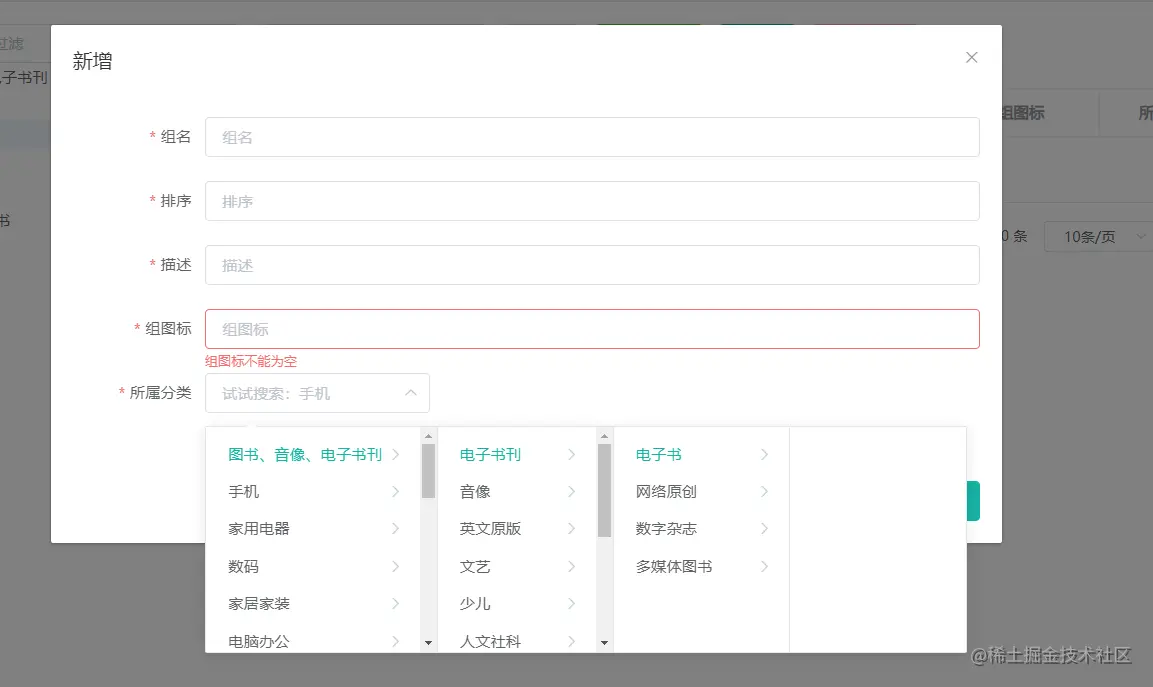This screenshot has width=1153, height=687.
Task: Select 家用电器 category
Action: click(x=259, y=528)
